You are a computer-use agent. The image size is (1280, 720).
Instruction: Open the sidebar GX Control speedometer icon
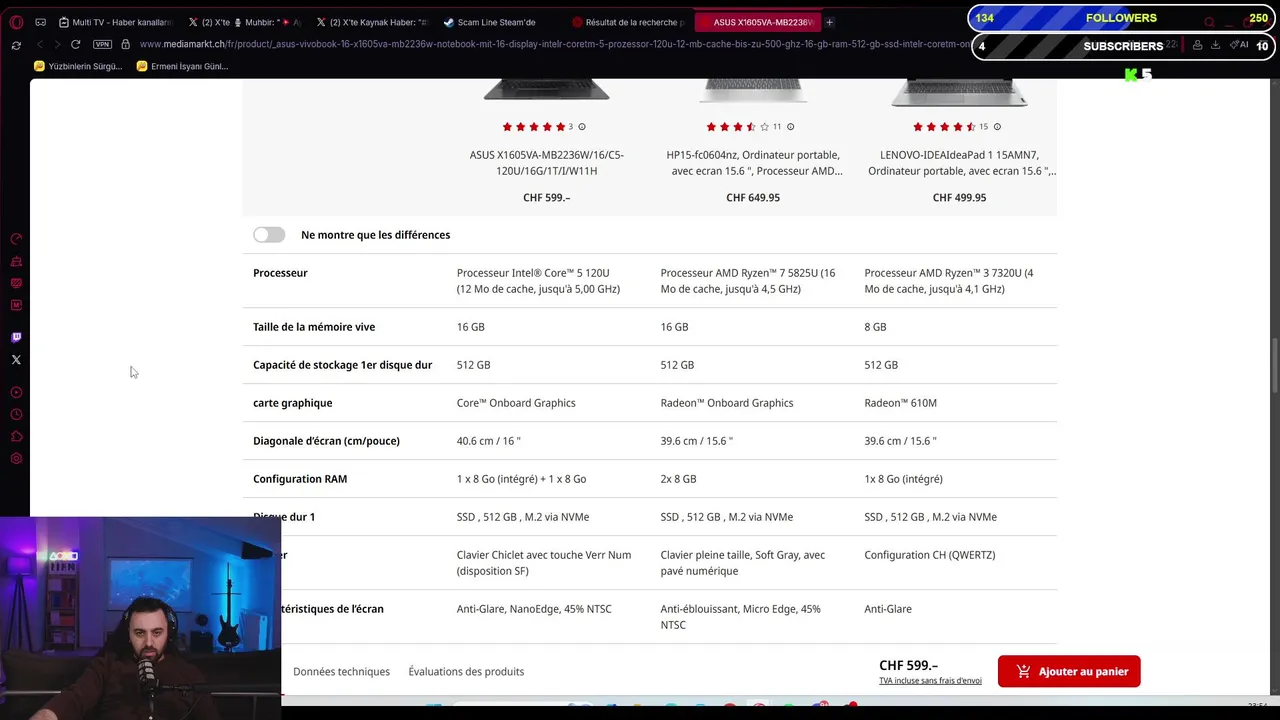pyautogui.click(x=16, y=239)
